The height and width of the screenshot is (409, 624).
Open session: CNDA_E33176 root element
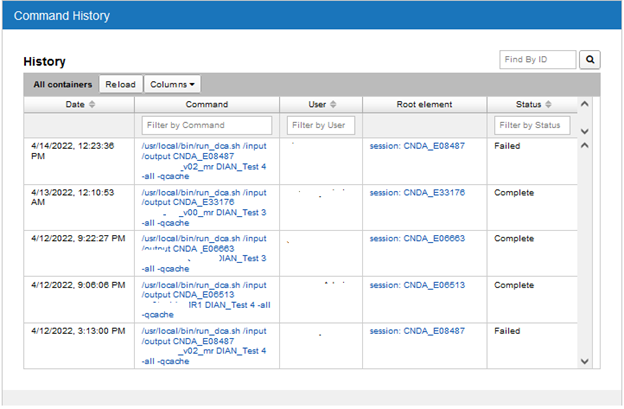click(417, 193)
